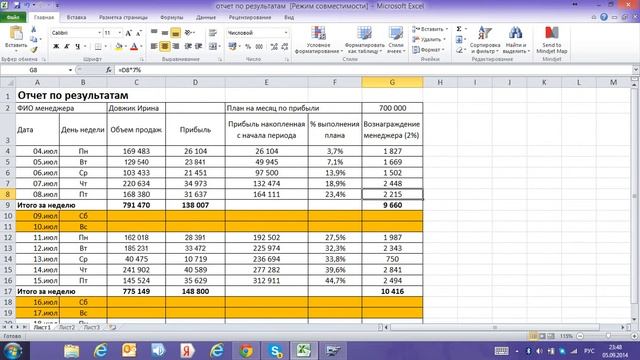The image size is (640, 360).
Task: Expand the formula bar
Action: click(636, 70)
